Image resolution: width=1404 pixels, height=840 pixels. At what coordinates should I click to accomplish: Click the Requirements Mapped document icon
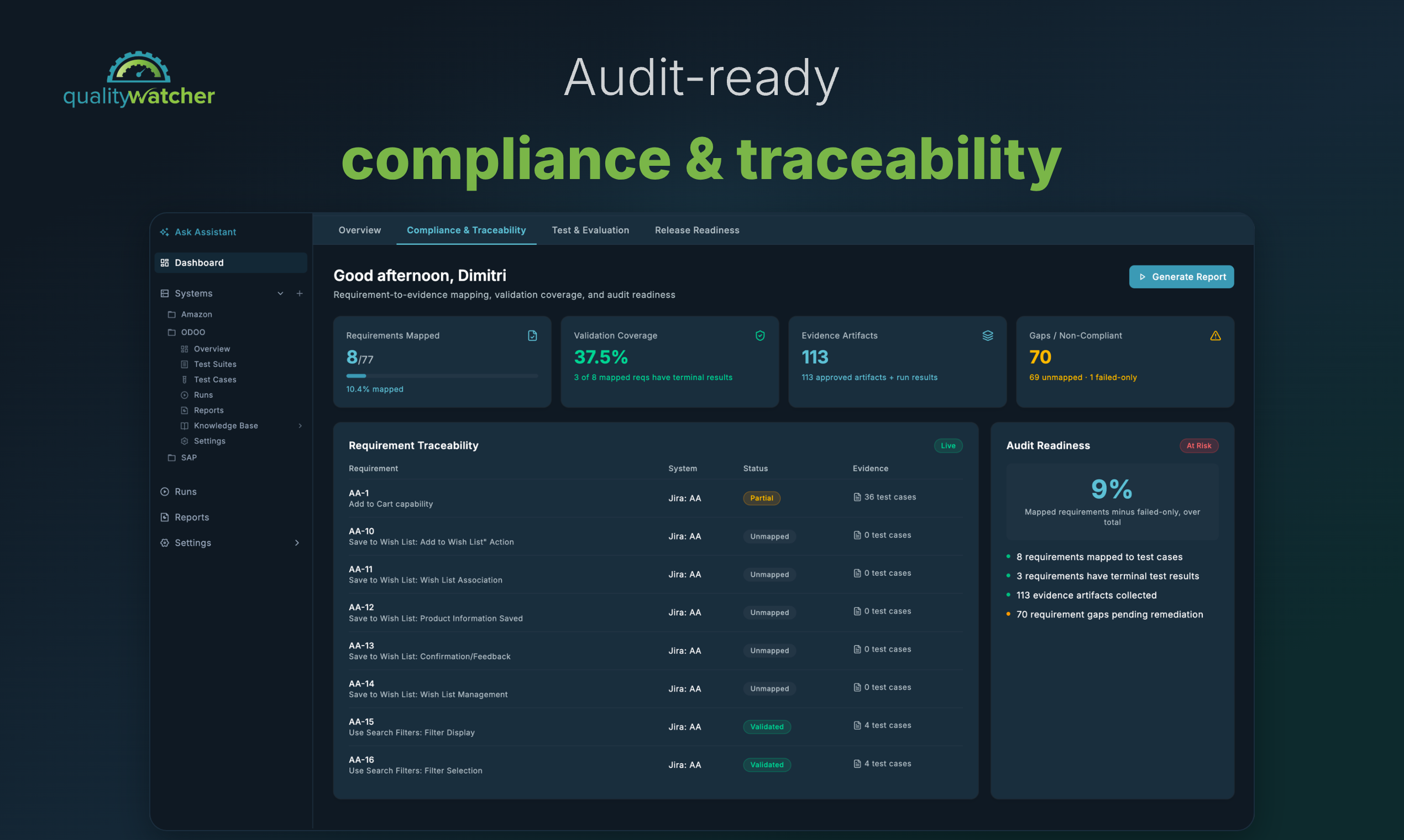point(532,335)
